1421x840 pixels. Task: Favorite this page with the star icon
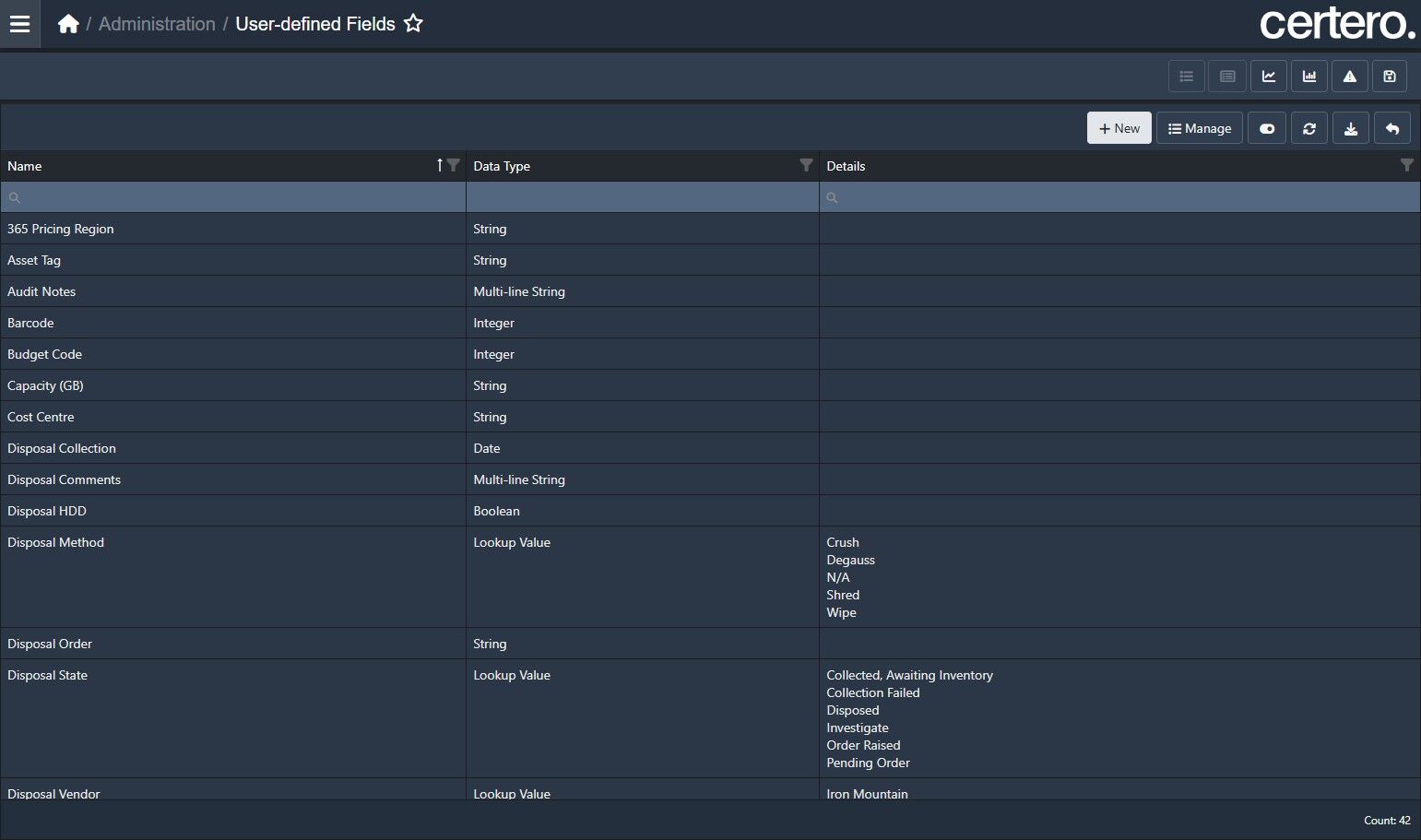click(x=413, y=24)
